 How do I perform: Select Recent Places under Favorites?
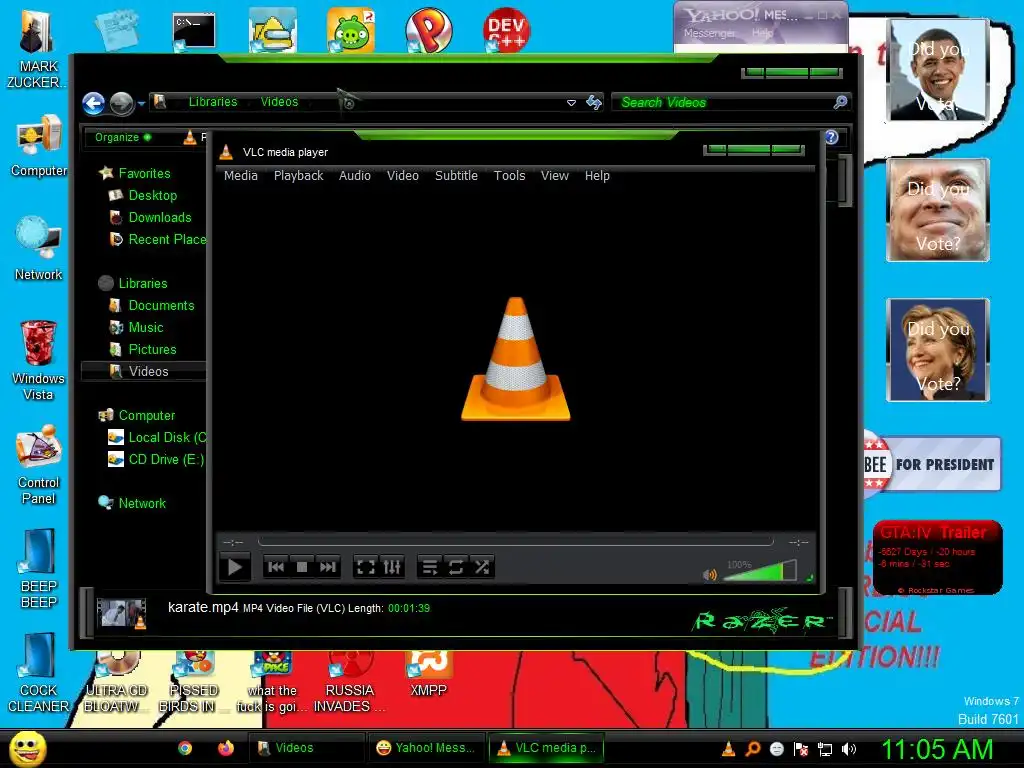pyautogui.click(x=158, y=240)
